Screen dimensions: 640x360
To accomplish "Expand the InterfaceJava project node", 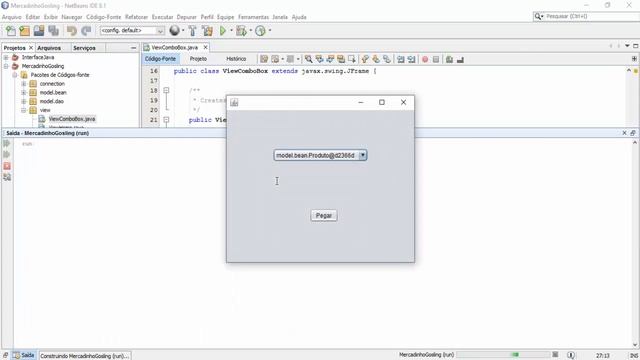I will pyautogui.click(x=6, y=57).
